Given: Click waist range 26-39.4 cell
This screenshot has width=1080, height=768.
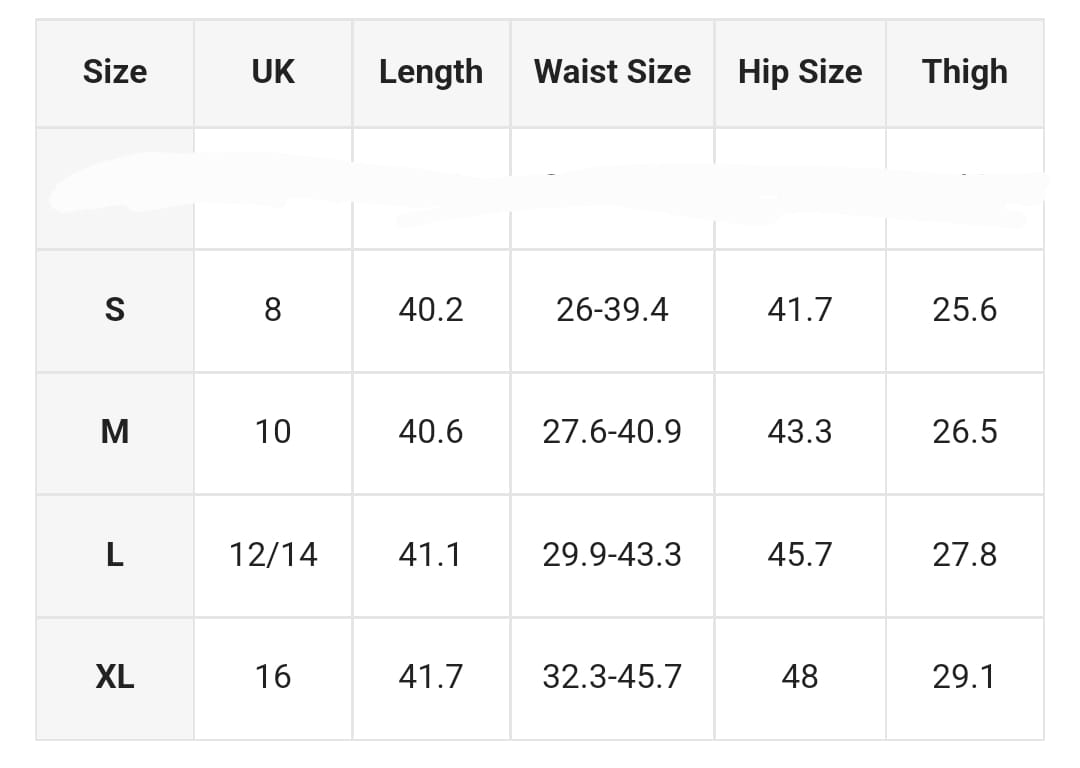Looking at the screenshot, I should 612,311.
